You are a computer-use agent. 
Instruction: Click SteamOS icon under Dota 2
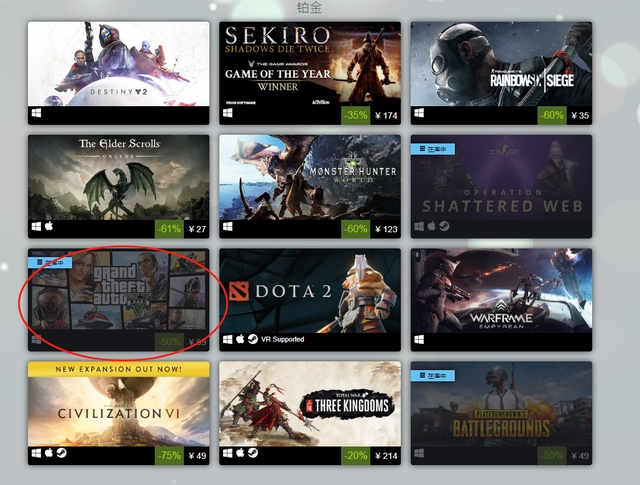coord(253,339)
